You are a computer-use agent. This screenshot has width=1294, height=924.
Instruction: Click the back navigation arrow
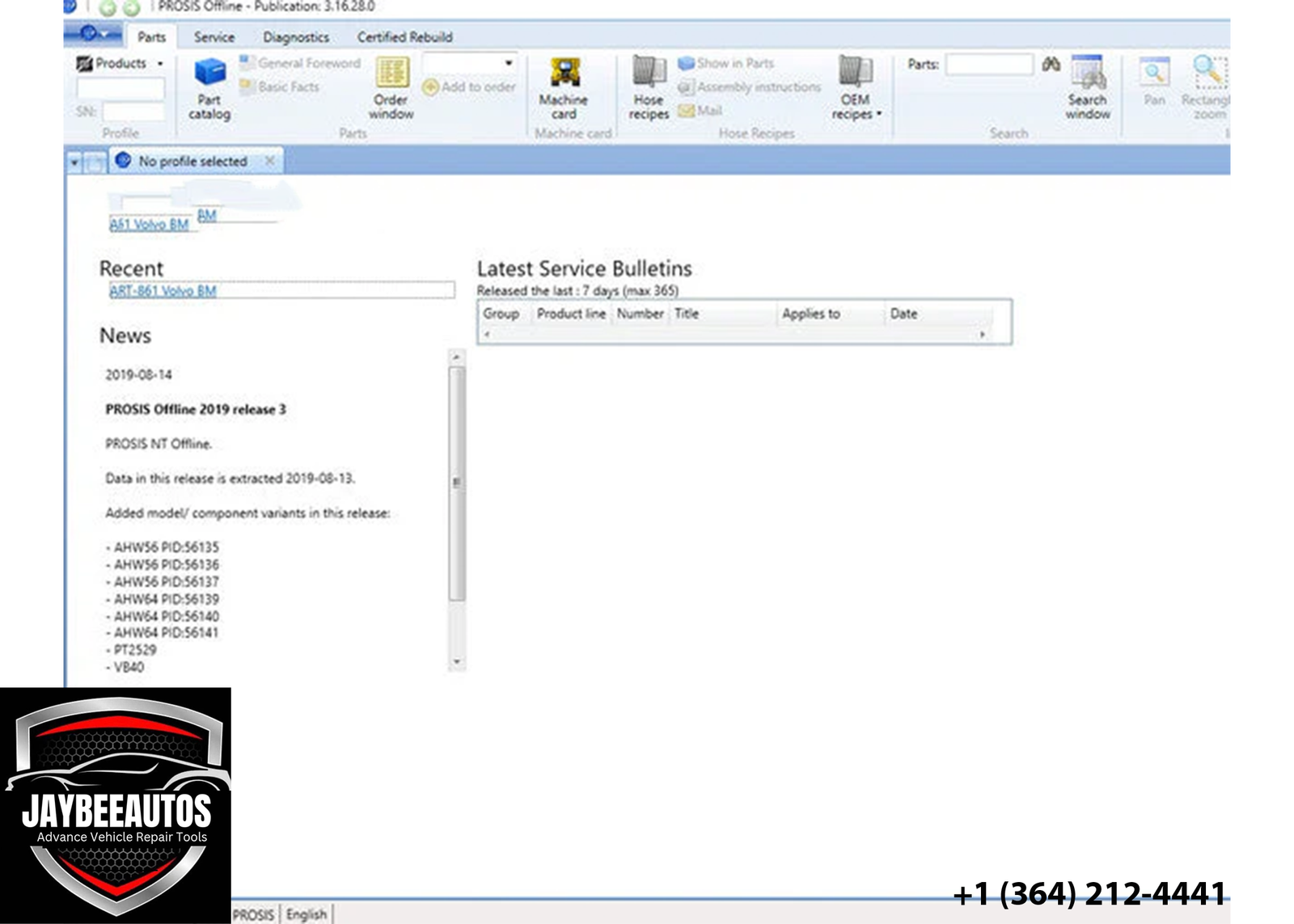coord(108,8)
